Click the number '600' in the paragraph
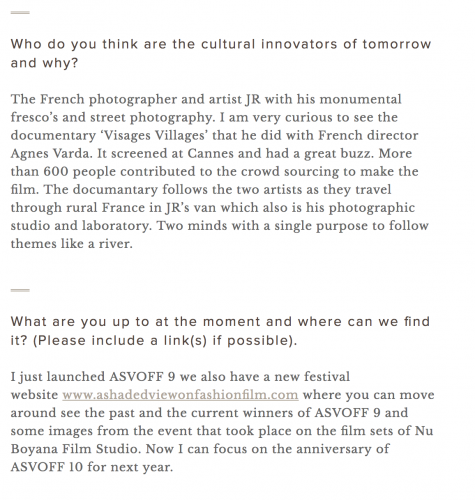 [56, 171]
